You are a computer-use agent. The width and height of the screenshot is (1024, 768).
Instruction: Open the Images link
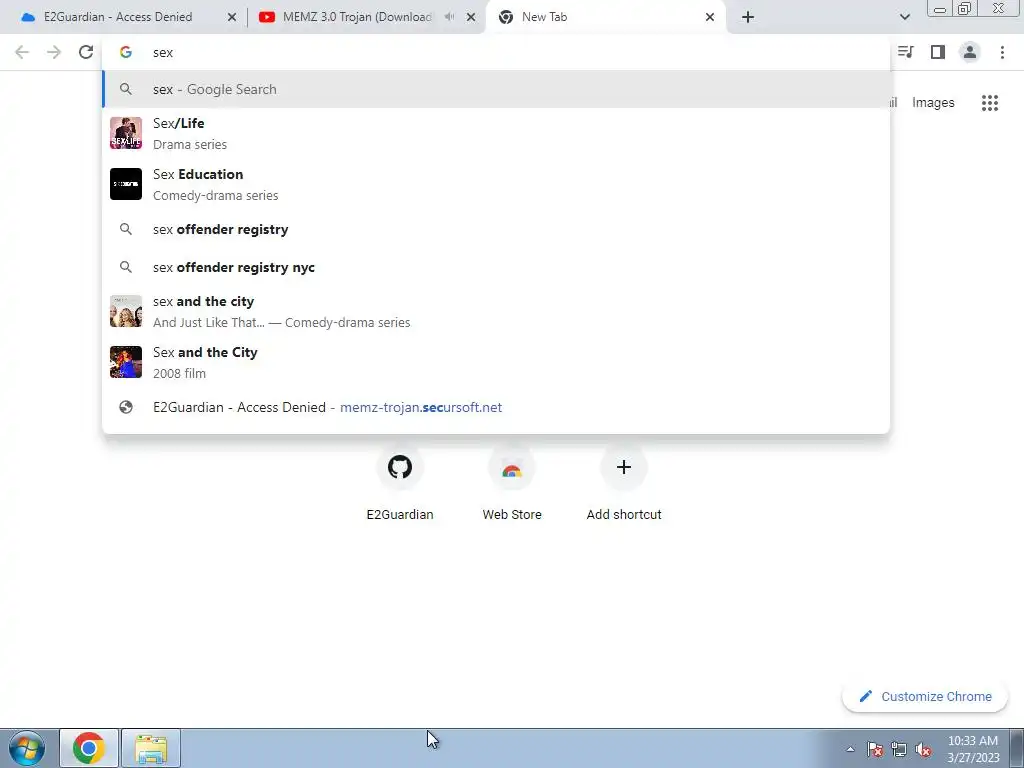coord(933,103)
